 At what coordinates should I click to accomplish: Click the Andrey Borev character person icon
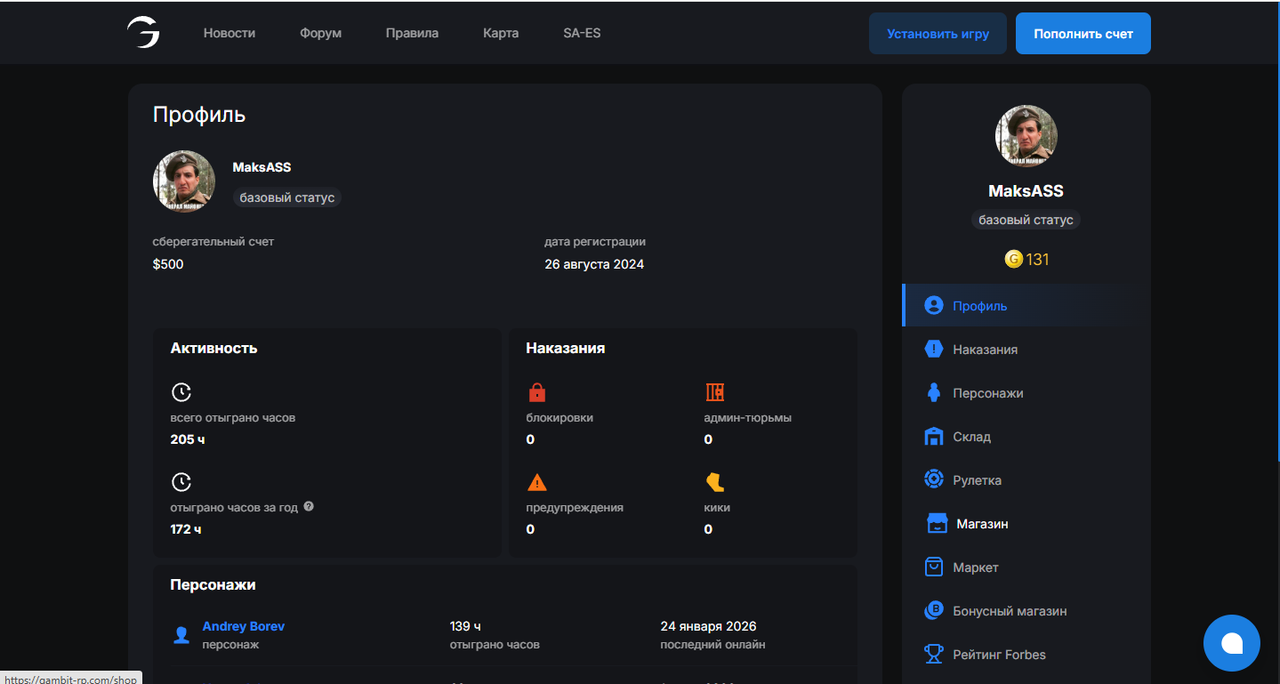point(182,635)
